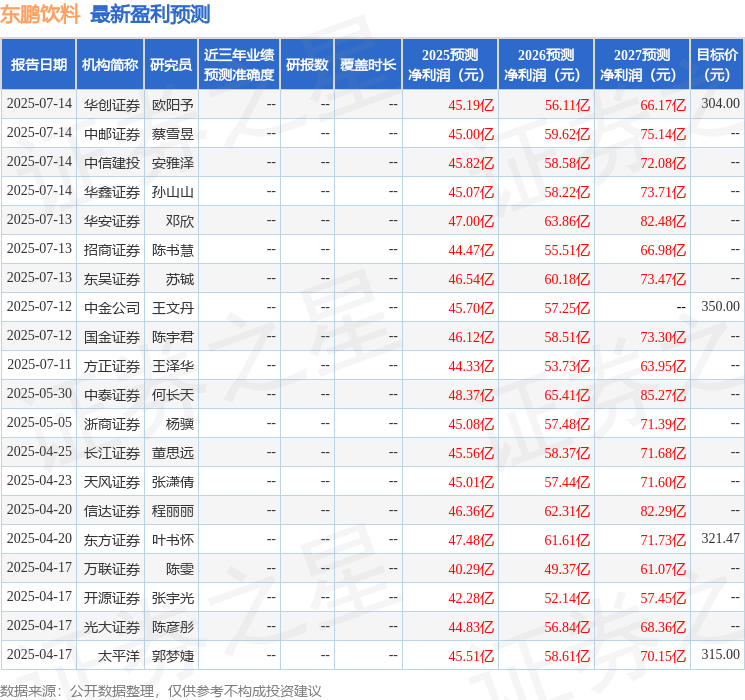The width and height of the screenshot is (745, 700).
Task: Click the date 2025-05-30
Action: (39, 393)
